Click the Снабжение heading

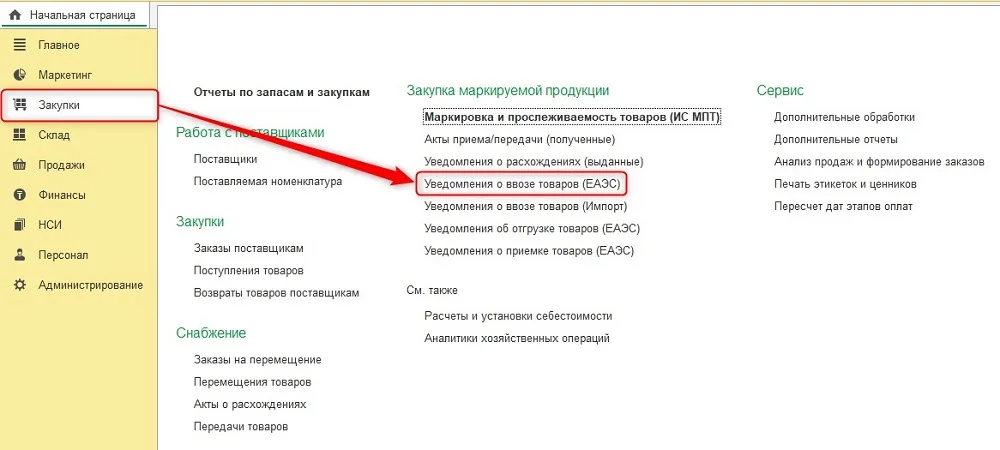211,333
